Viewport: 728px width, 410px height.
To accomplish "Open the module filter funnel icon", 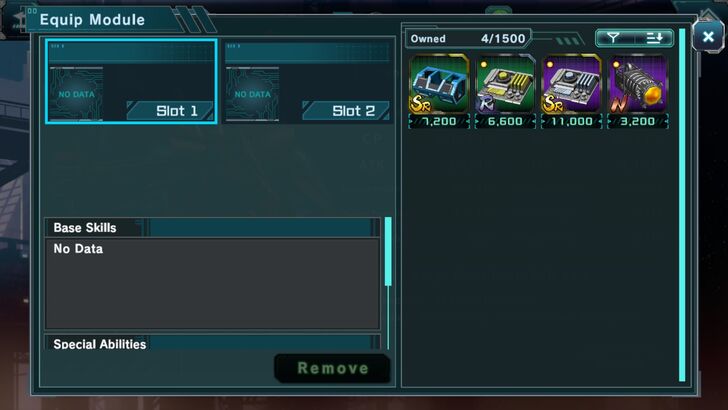I will pyautogui.click(x=613, y=38).
